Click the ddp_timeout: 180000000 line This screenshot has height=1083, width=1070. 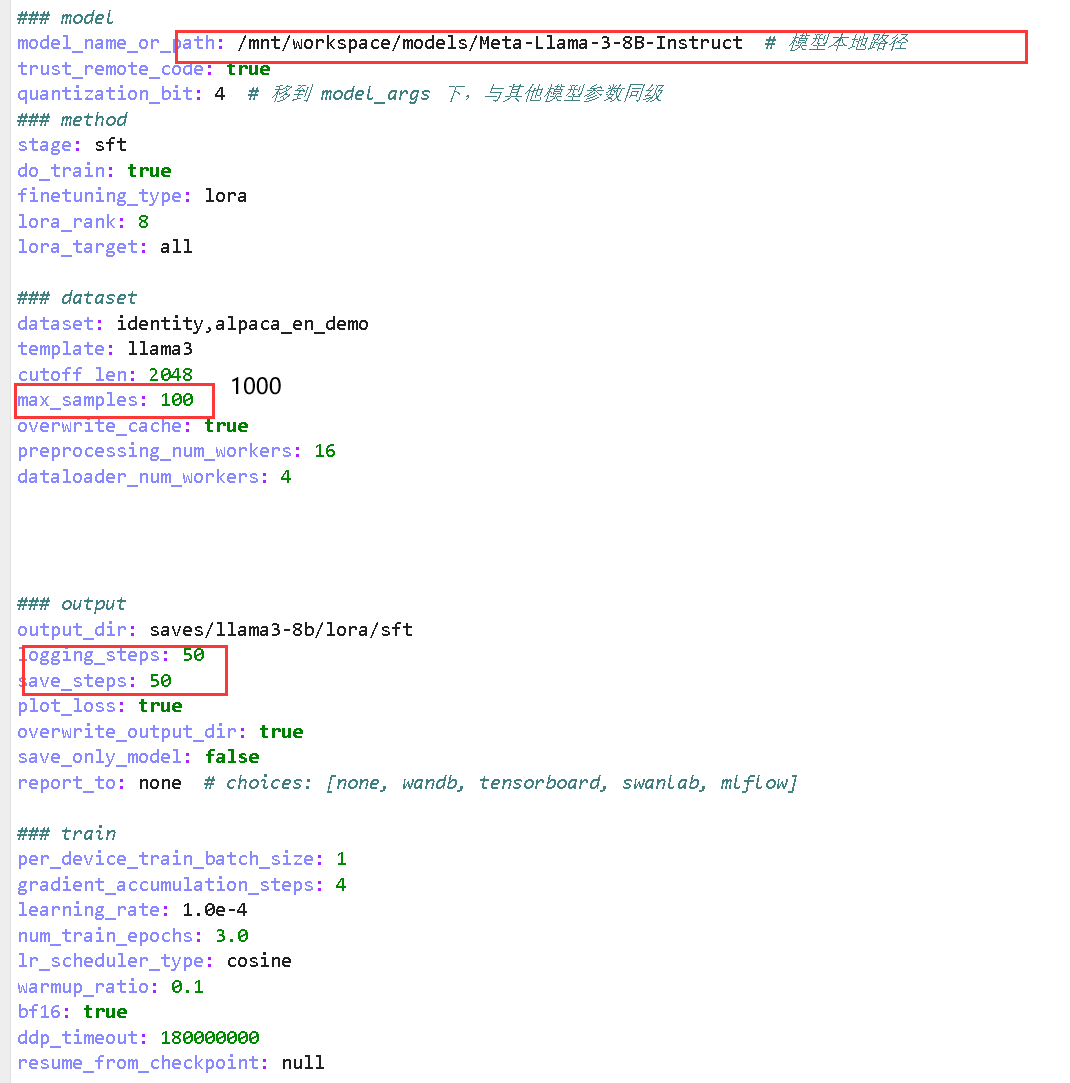click(138, 1037)
